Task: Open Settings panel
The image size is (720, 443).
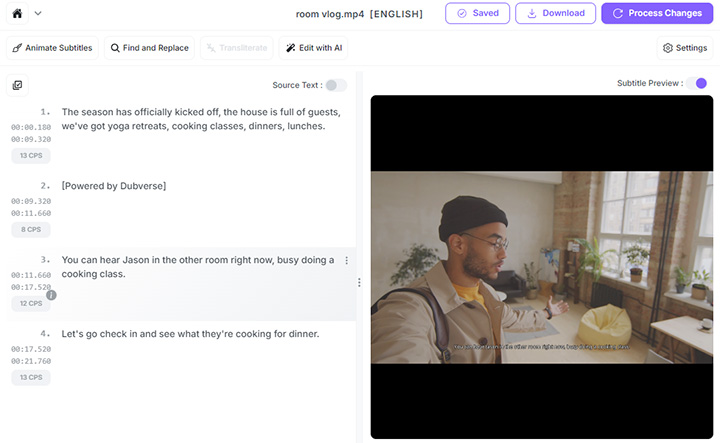Action: pyautogui.click(x=685, y=48)
